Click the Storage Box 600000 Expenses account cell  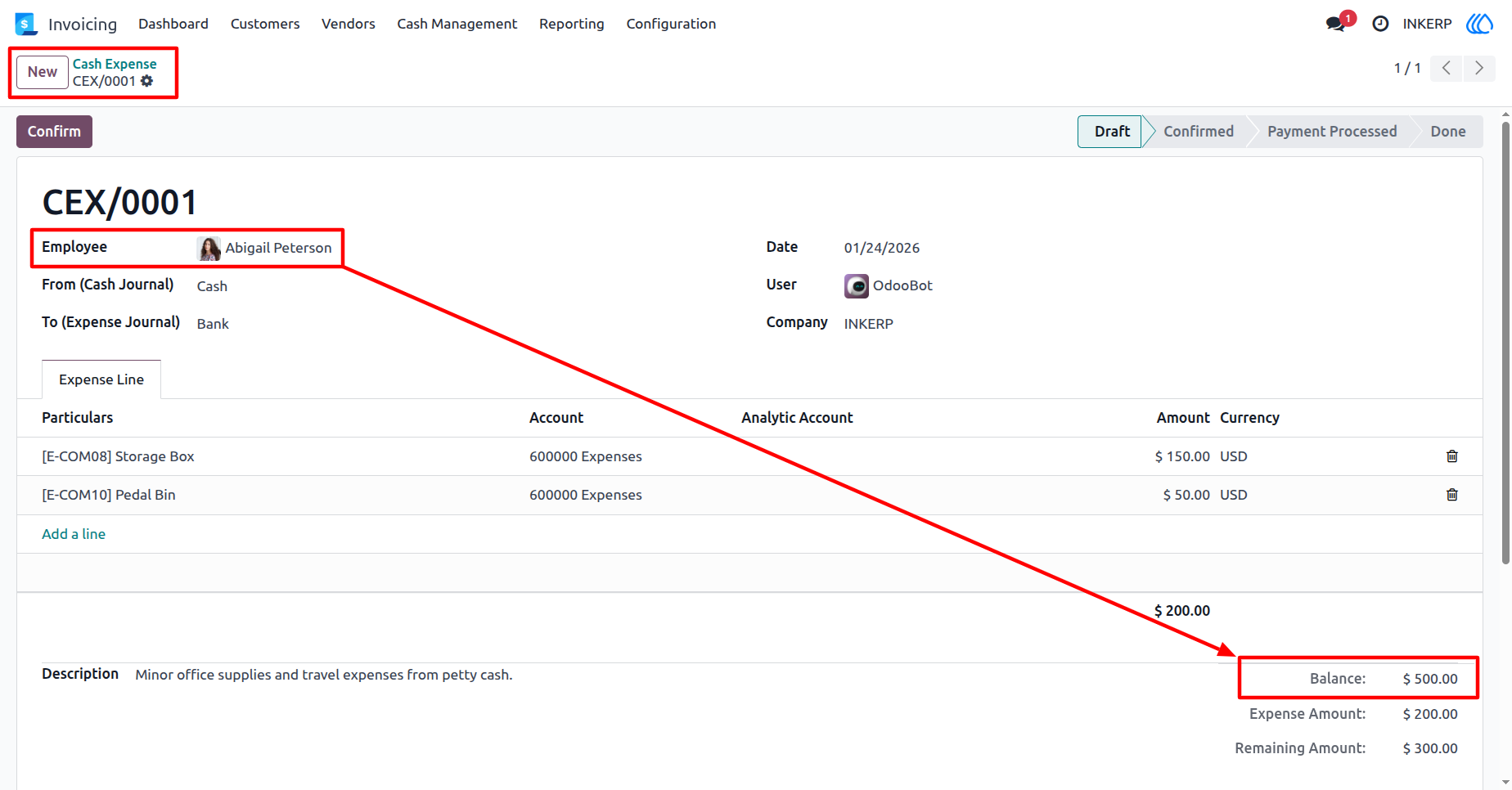point(586,456)
